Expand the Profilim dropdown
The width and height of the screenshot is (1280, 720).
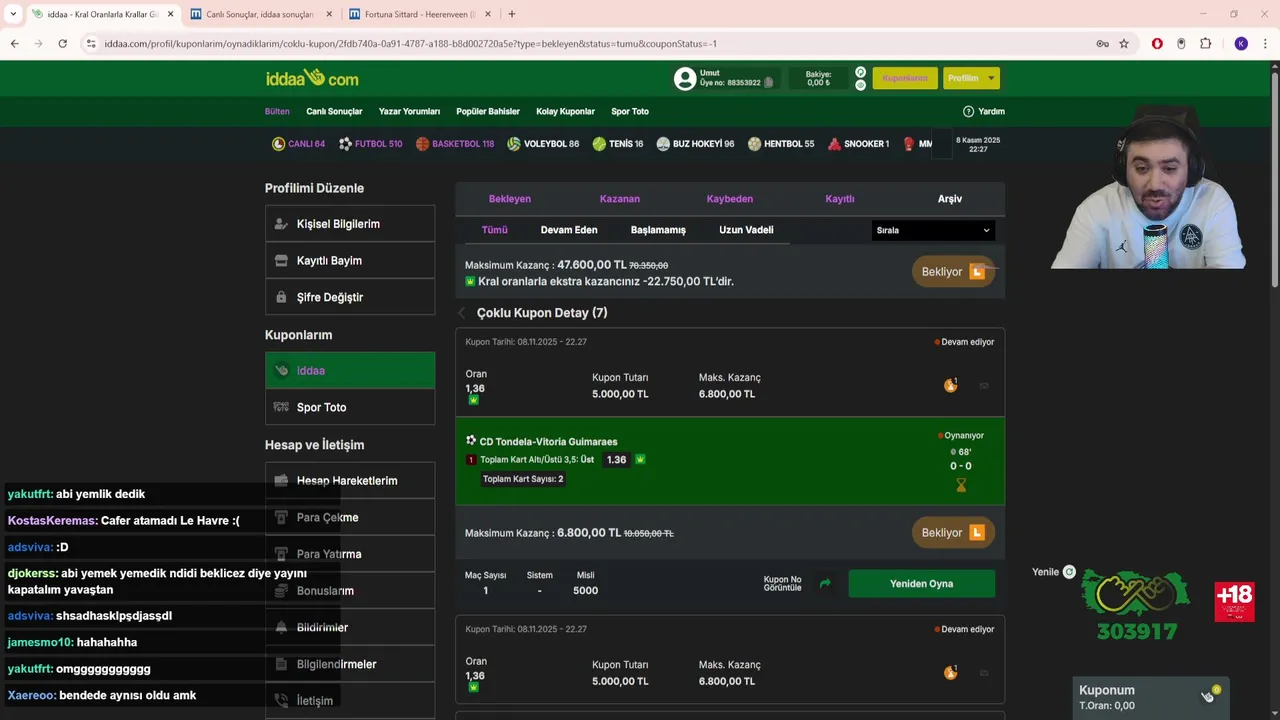[971, 78]
